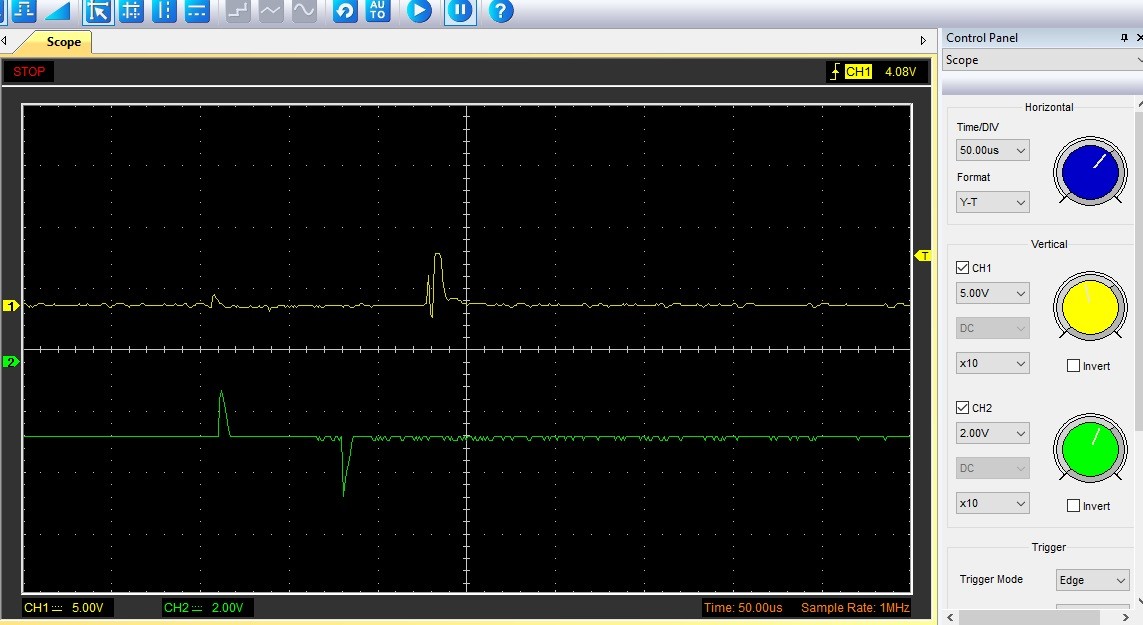Select the horizontal cursors icon
This screenshot has height=625, width=1143.
pos(198,11)
